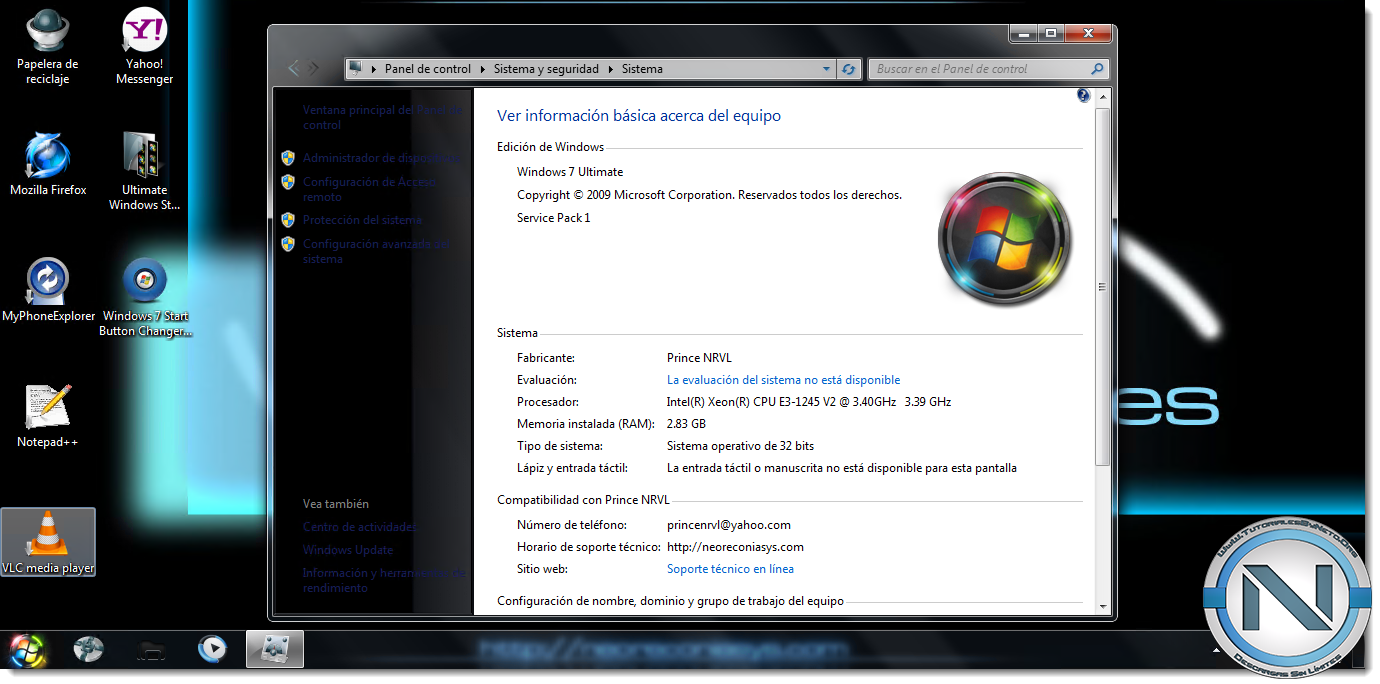1380x684 pixels.
Task: Select Windows 7 Start Button Changer icon
Action: coord(144,297)
